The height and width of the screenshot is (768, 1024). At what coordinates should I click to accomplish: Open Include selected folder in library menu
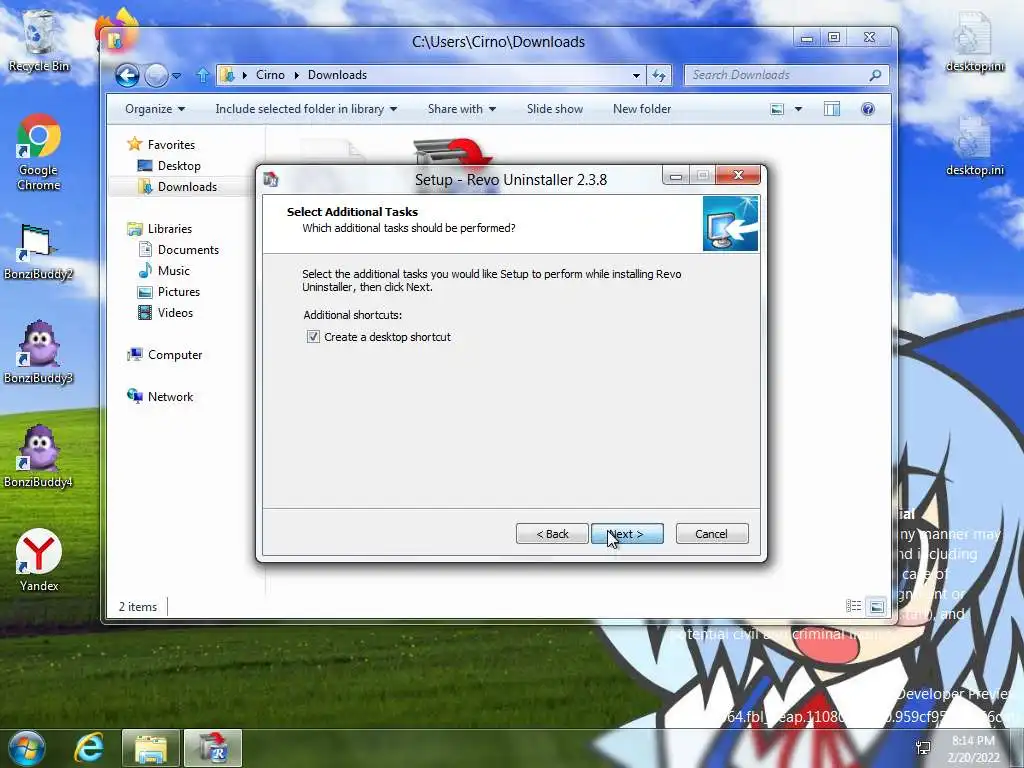click(x=306, y=109)
